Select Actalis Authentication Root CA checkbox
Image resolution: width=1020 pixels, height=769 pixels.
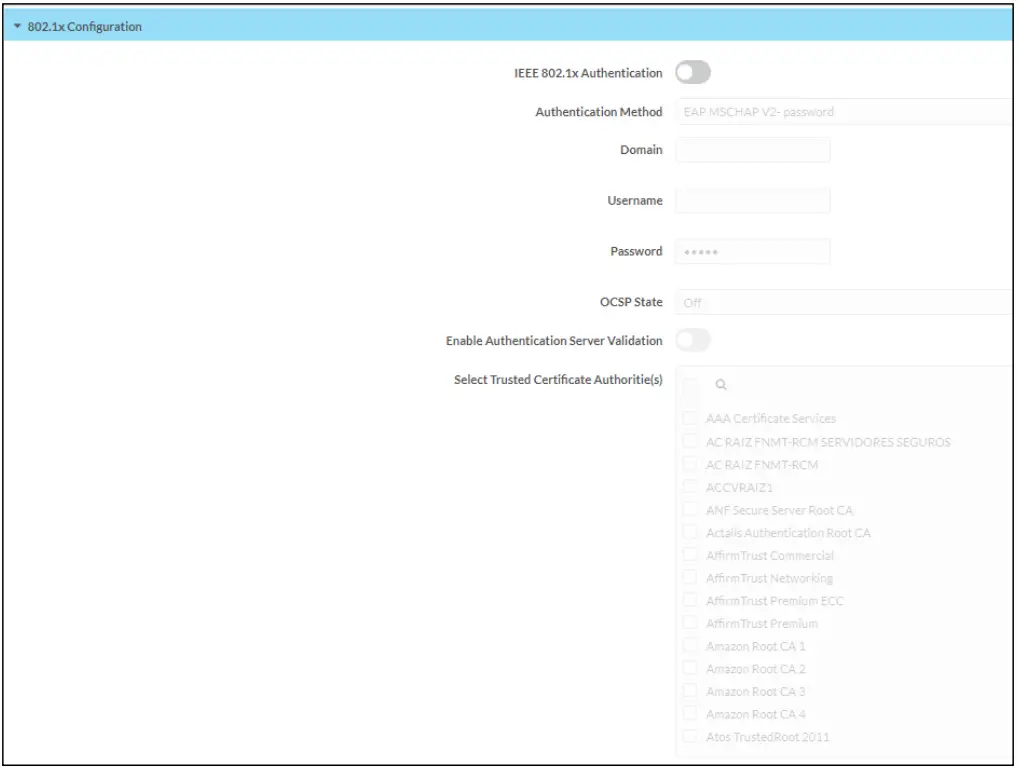click(690, 533)
